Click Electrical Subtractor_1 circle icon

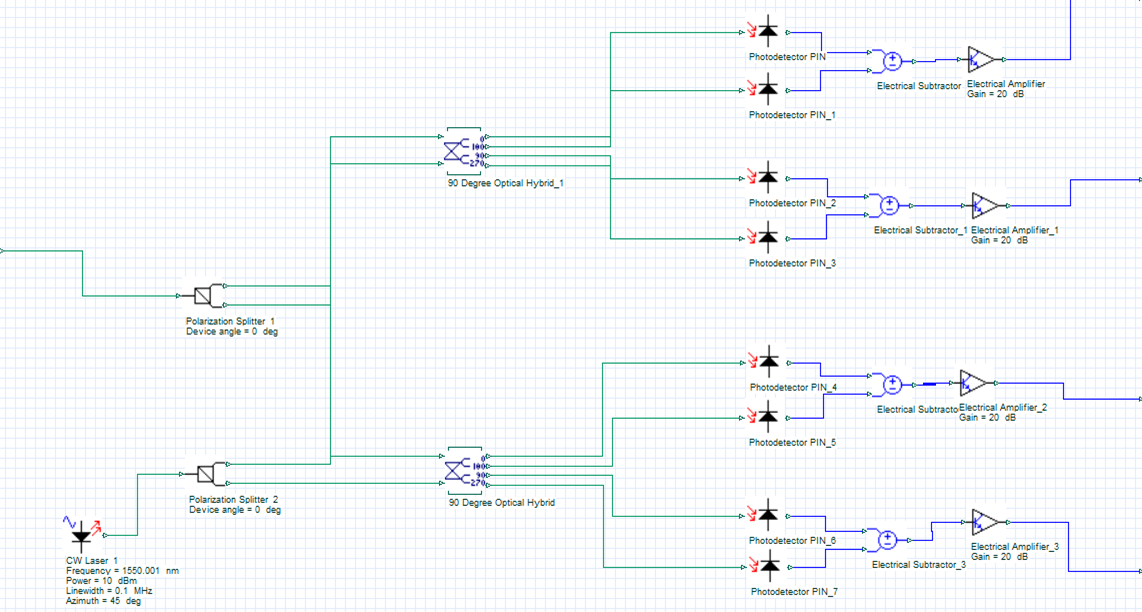pyautogui.click(x=888, y=205)
